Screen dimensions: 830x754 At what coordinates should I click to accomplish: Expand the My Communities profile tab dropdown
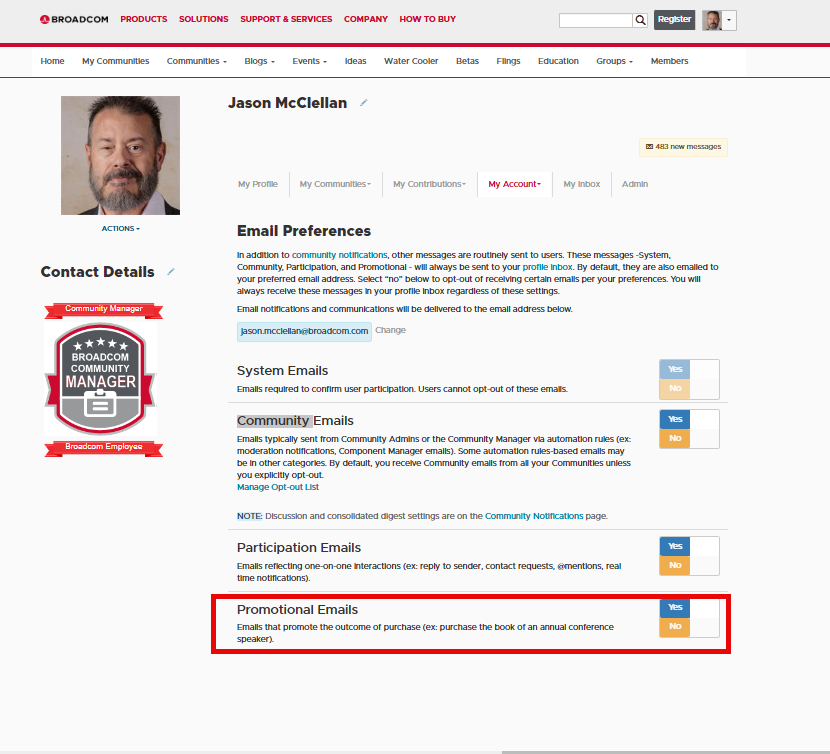335,184
